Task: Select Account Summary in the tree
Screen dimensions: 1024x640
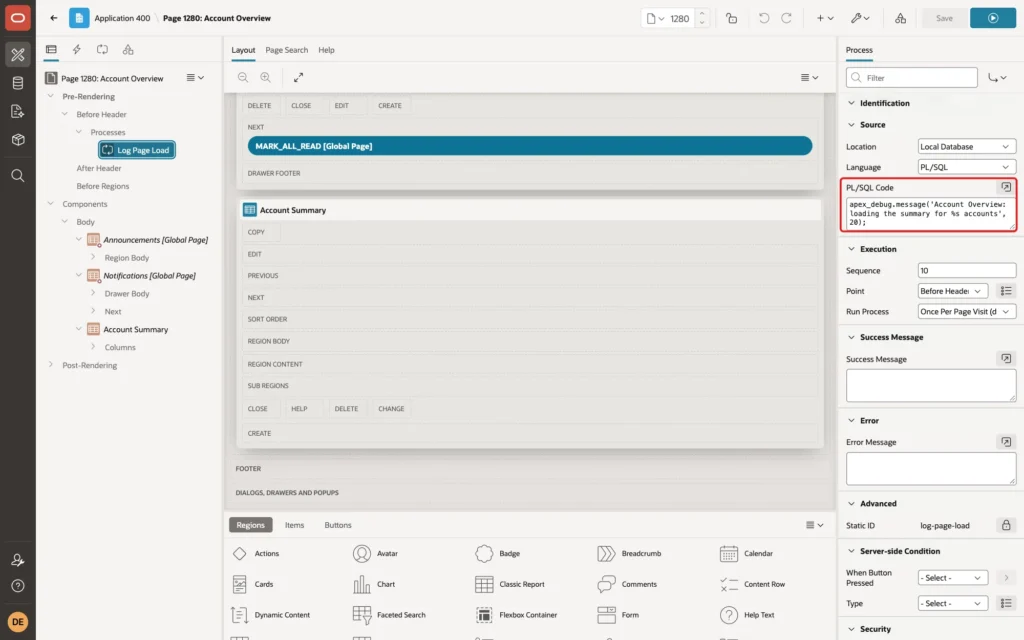Action: click(x=135, y=329)
